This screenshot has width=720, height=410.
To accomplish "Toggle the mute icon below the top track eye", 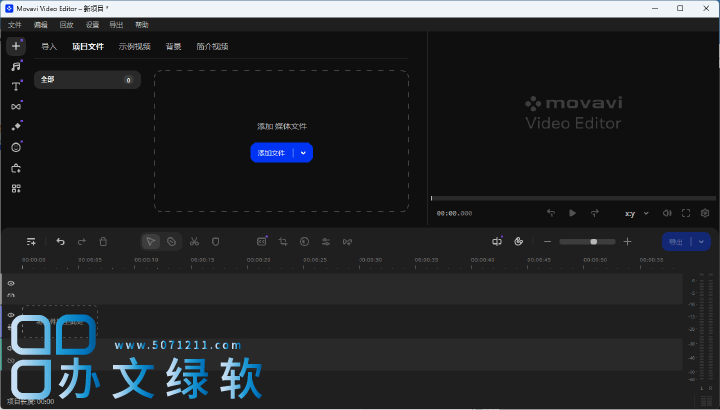I will (x=11, y=295).
